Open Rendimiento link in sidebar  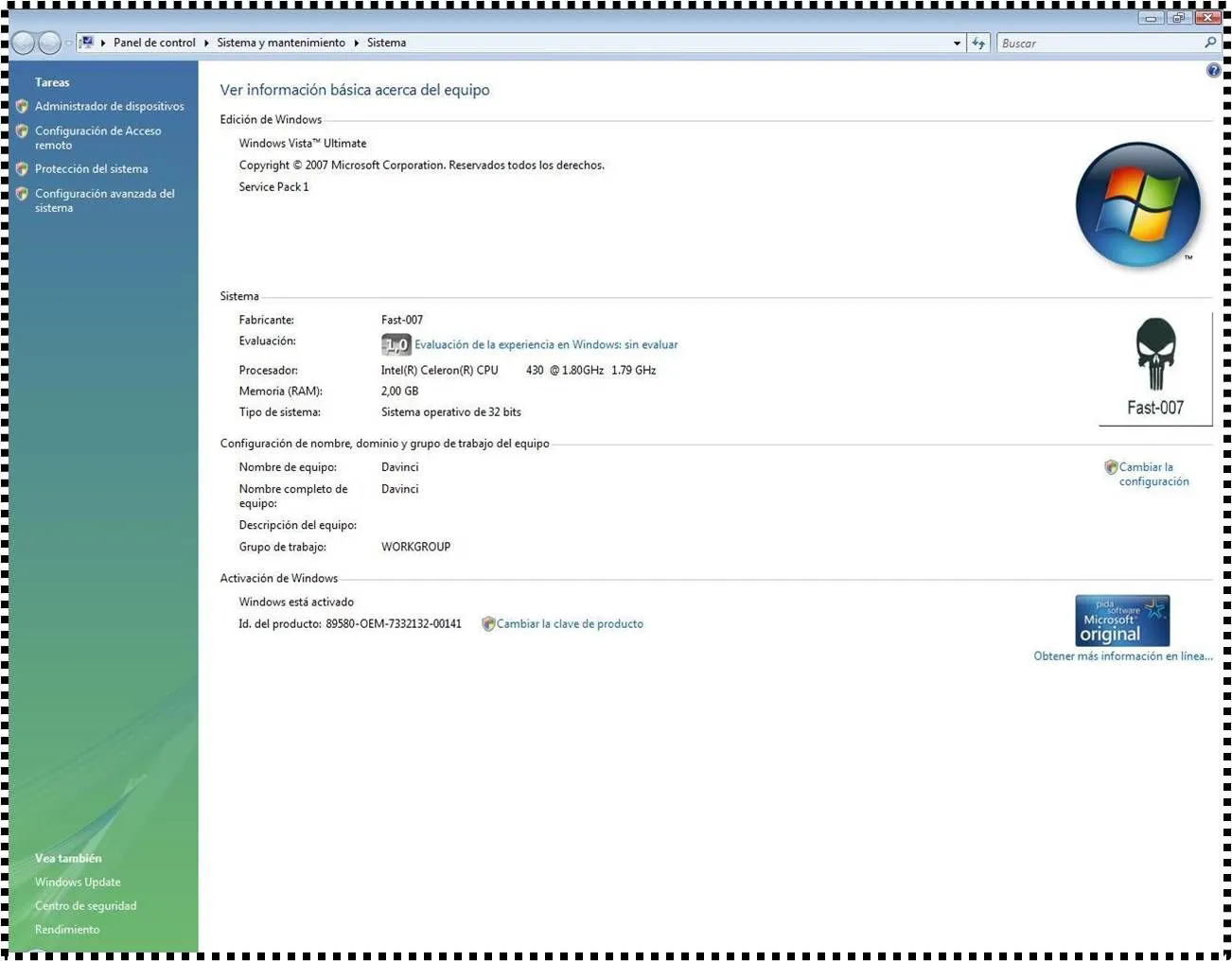click(67, 929)
